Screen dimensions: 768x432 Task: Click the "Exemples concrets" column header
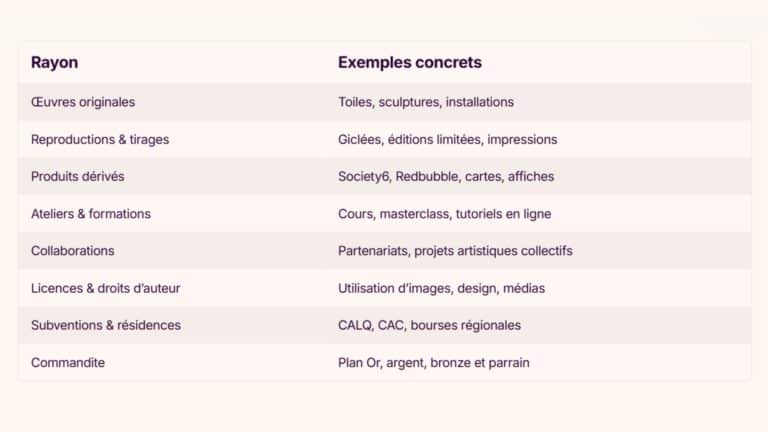tap(409, 62)
